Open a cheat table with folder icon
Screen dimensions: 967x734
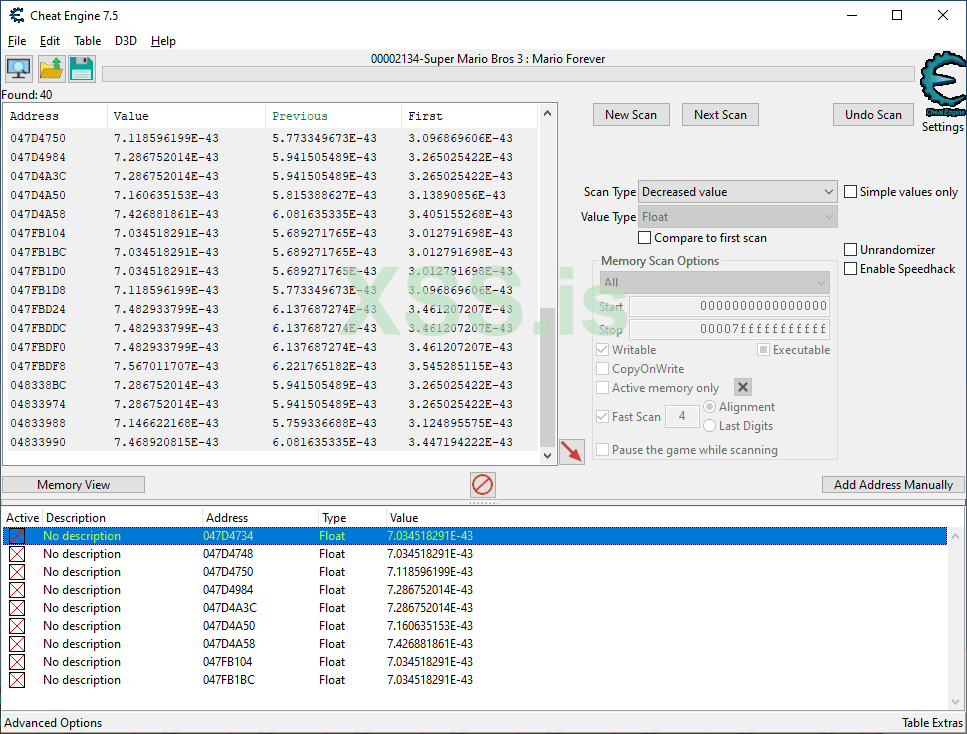coord(50,69)
